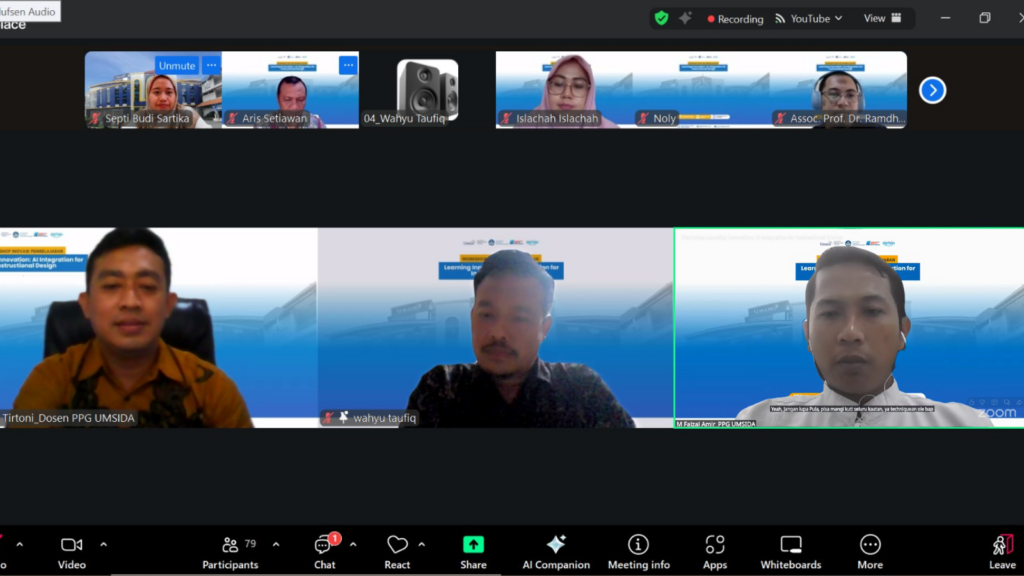Click the green encryption shield icon

661,18
